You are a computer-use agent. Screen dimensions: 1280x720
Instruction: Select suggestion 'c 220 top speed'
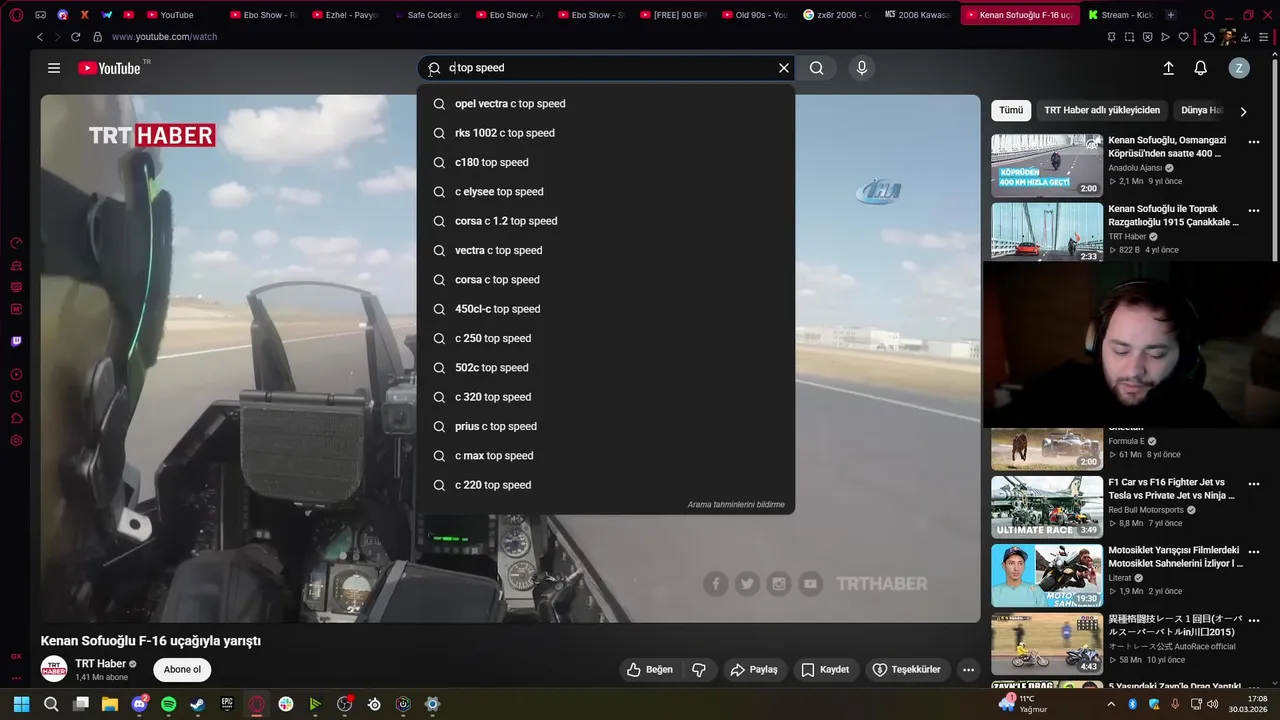click(x=606, y=485)
